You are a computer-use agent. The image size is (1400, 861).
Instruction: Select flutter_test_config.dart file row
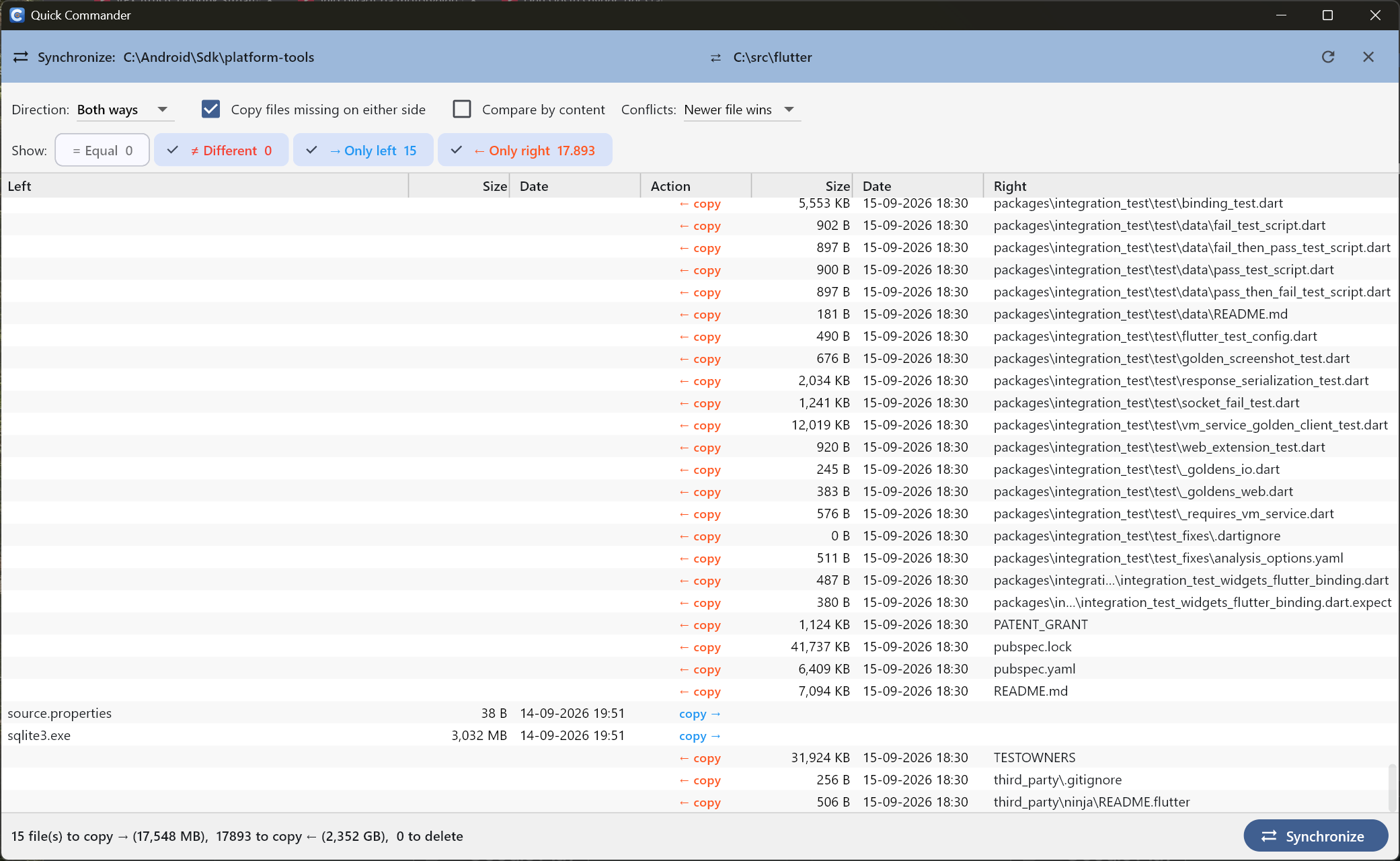(699, 336)
